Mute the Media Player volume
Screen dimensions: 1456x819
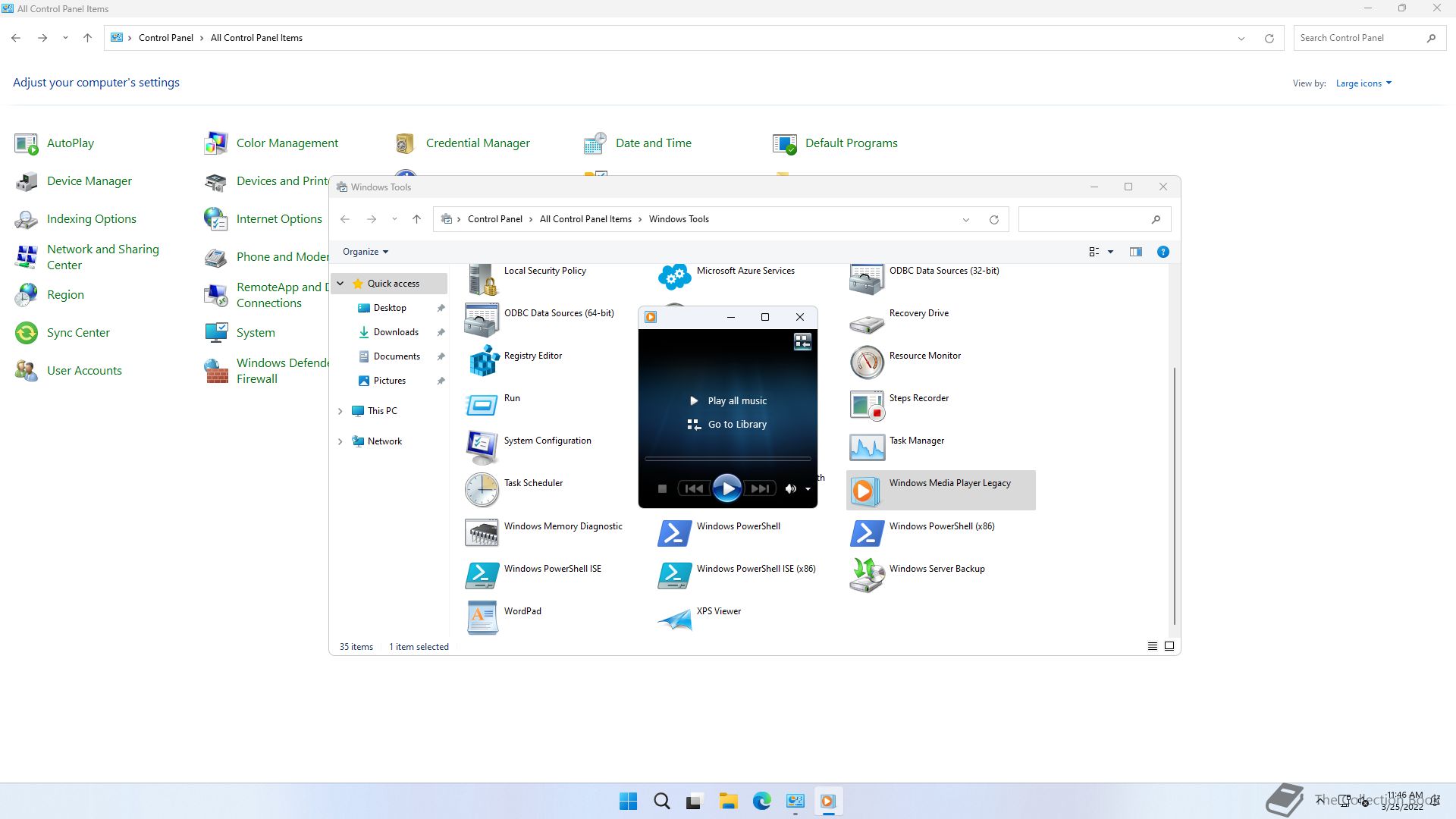pos(790,489)
